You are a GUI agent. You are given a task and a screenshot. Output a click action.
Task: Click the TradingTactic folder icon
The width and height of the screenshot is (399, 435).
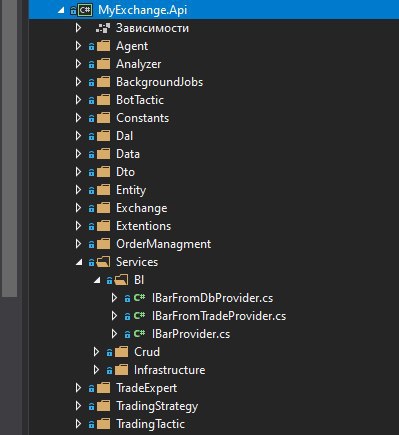coord(103,424)
